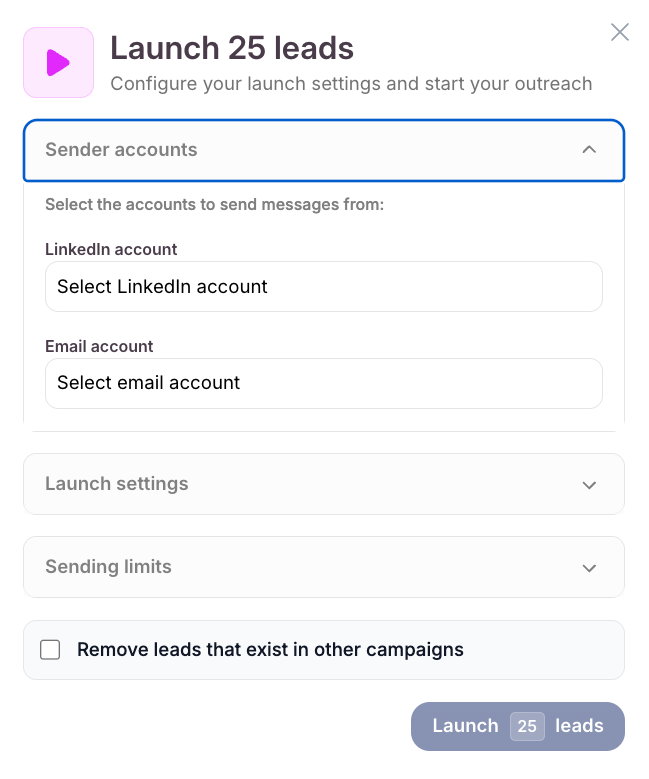Click the pink play launch icon
Image resolution: width=649 pixels, height=779 pixels.
point(58,62)
